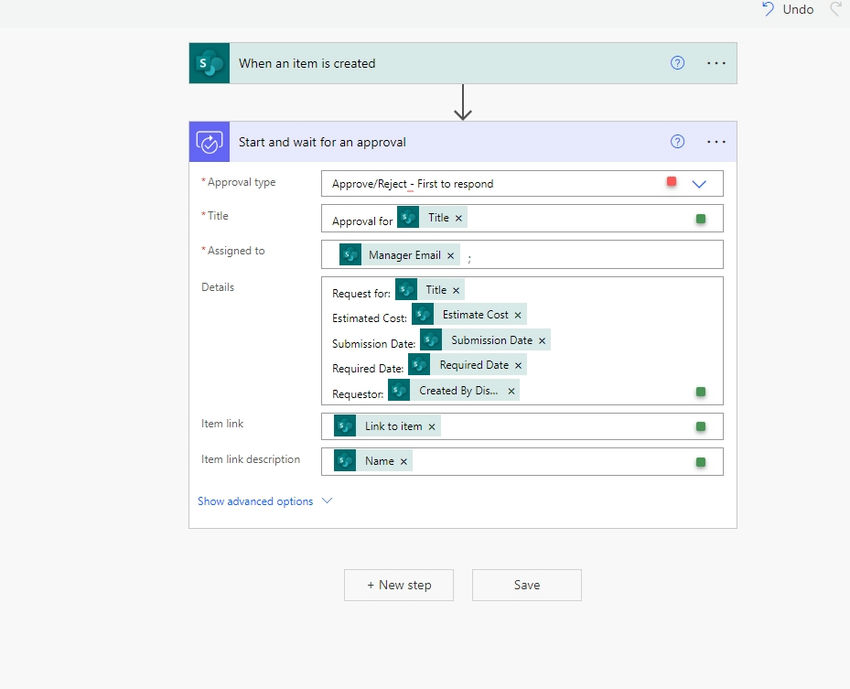This screenshot has height=689, width=850.
Task: Click the SharePoint icon on the trigger step
Action: (x=209, y=63)
